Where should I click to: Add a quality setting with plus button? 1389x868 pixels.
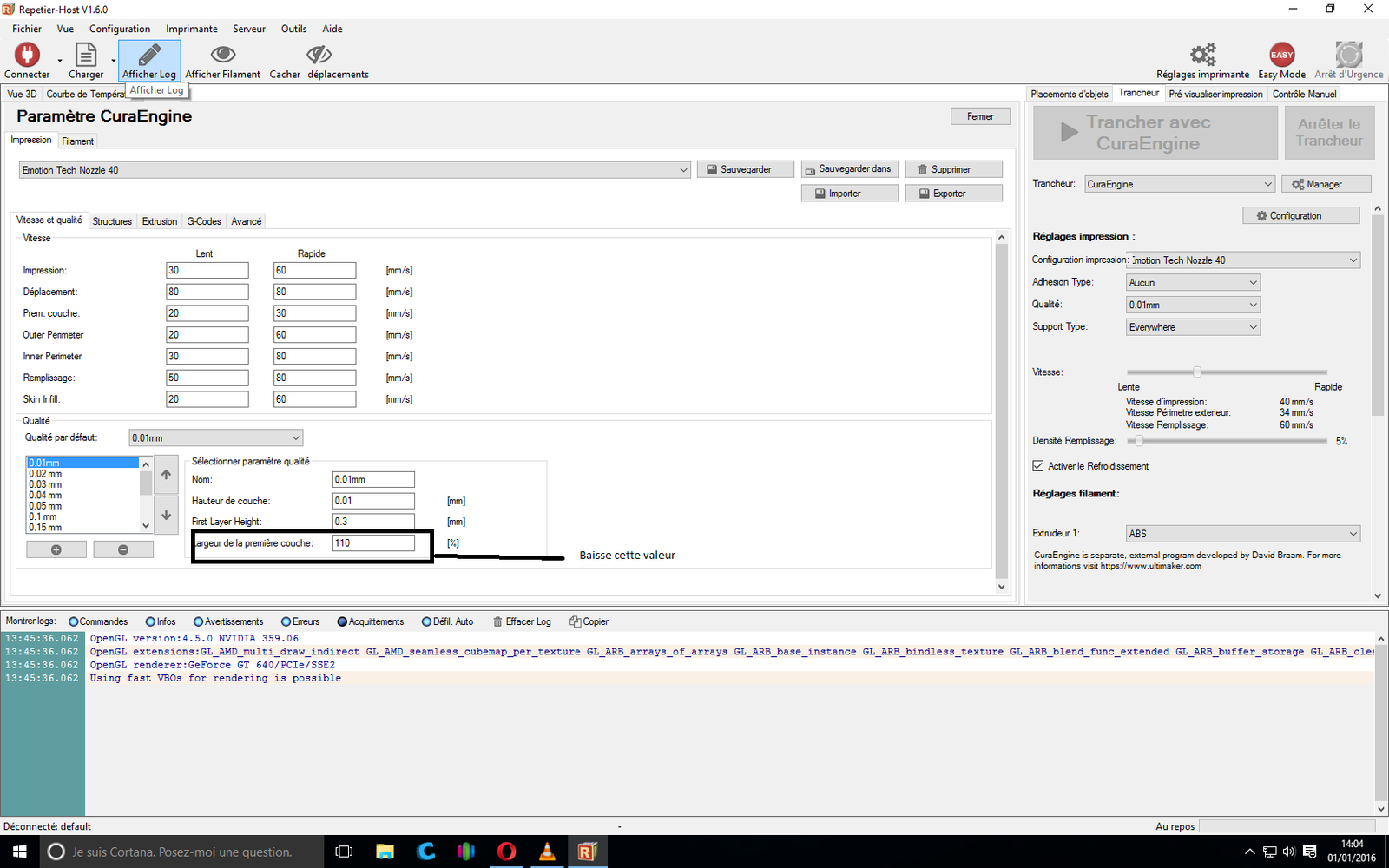(x=56, y=549)
